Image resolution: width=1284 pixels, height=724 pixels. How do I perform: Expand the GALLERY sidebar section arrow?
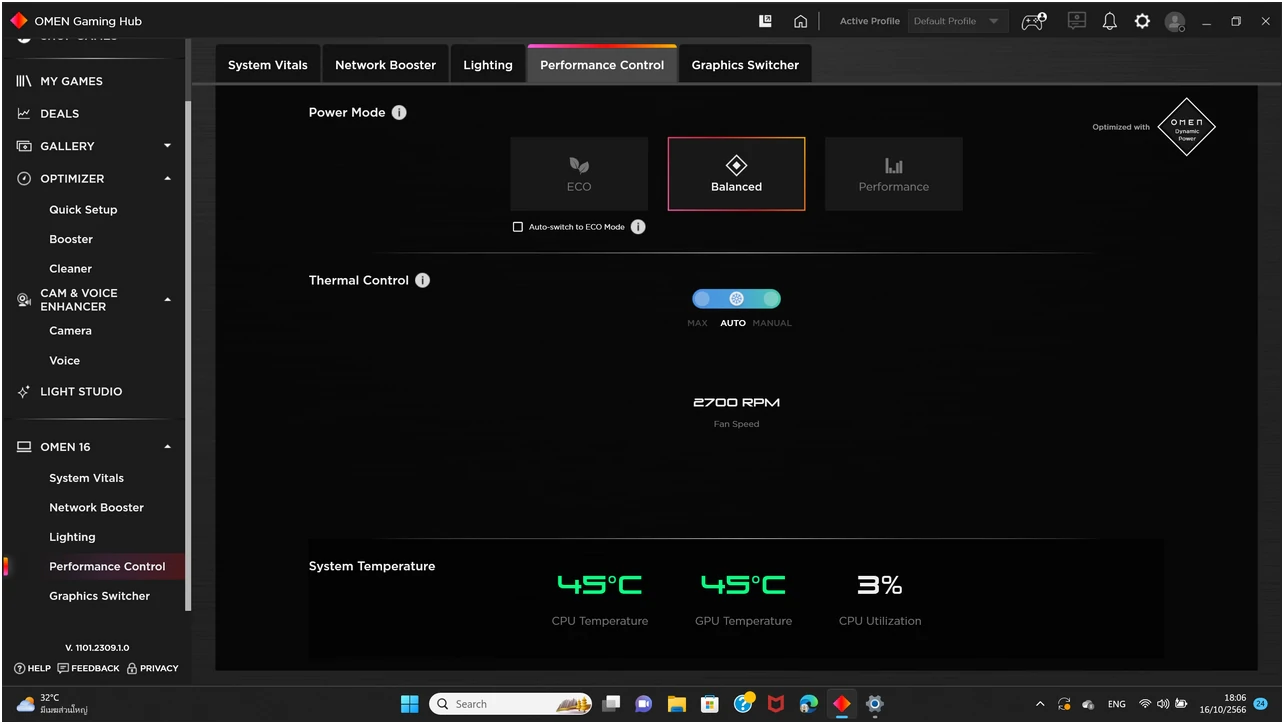click(x=167, y=146)
